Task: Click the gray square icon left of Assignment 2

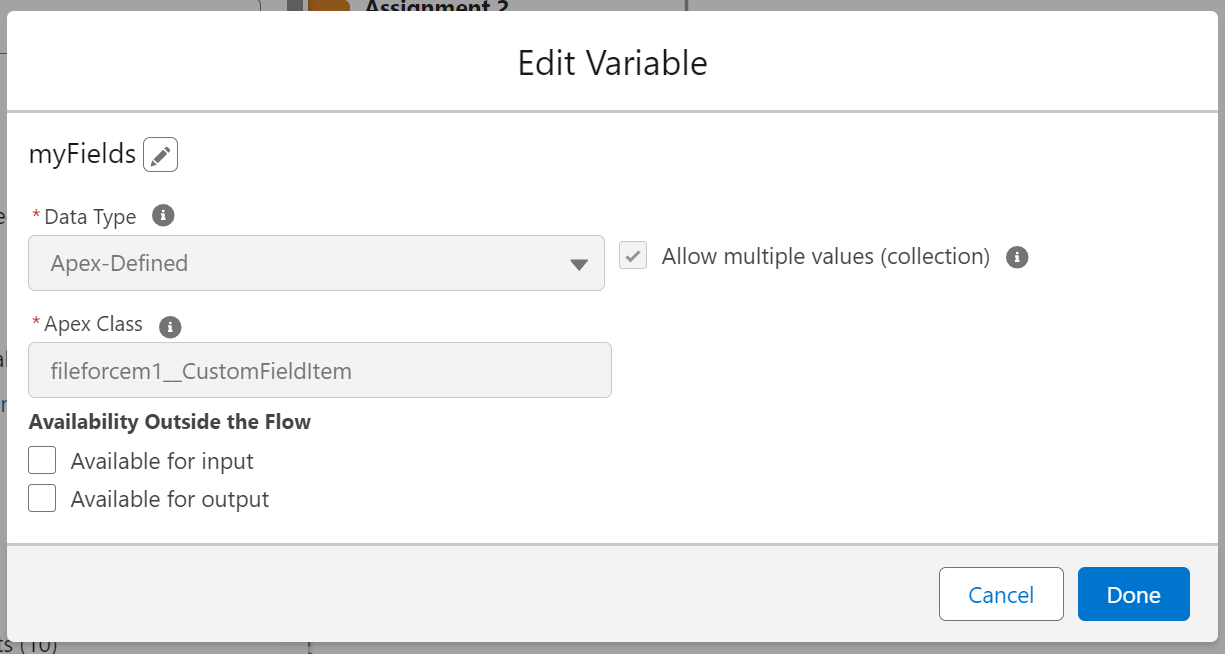Action: (x=296, y=7)
